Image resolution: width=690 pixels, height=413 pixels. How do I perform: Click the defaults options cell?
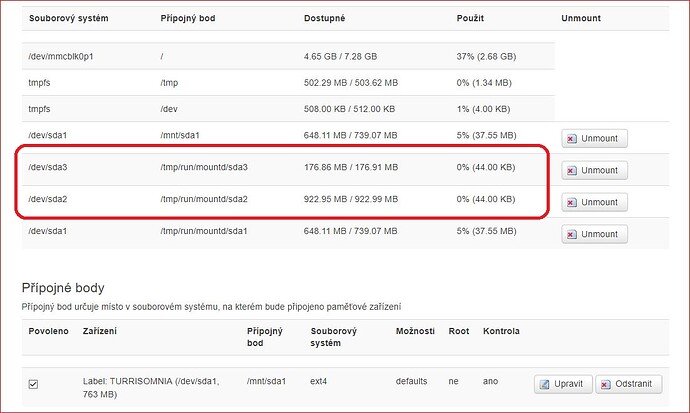411,381
